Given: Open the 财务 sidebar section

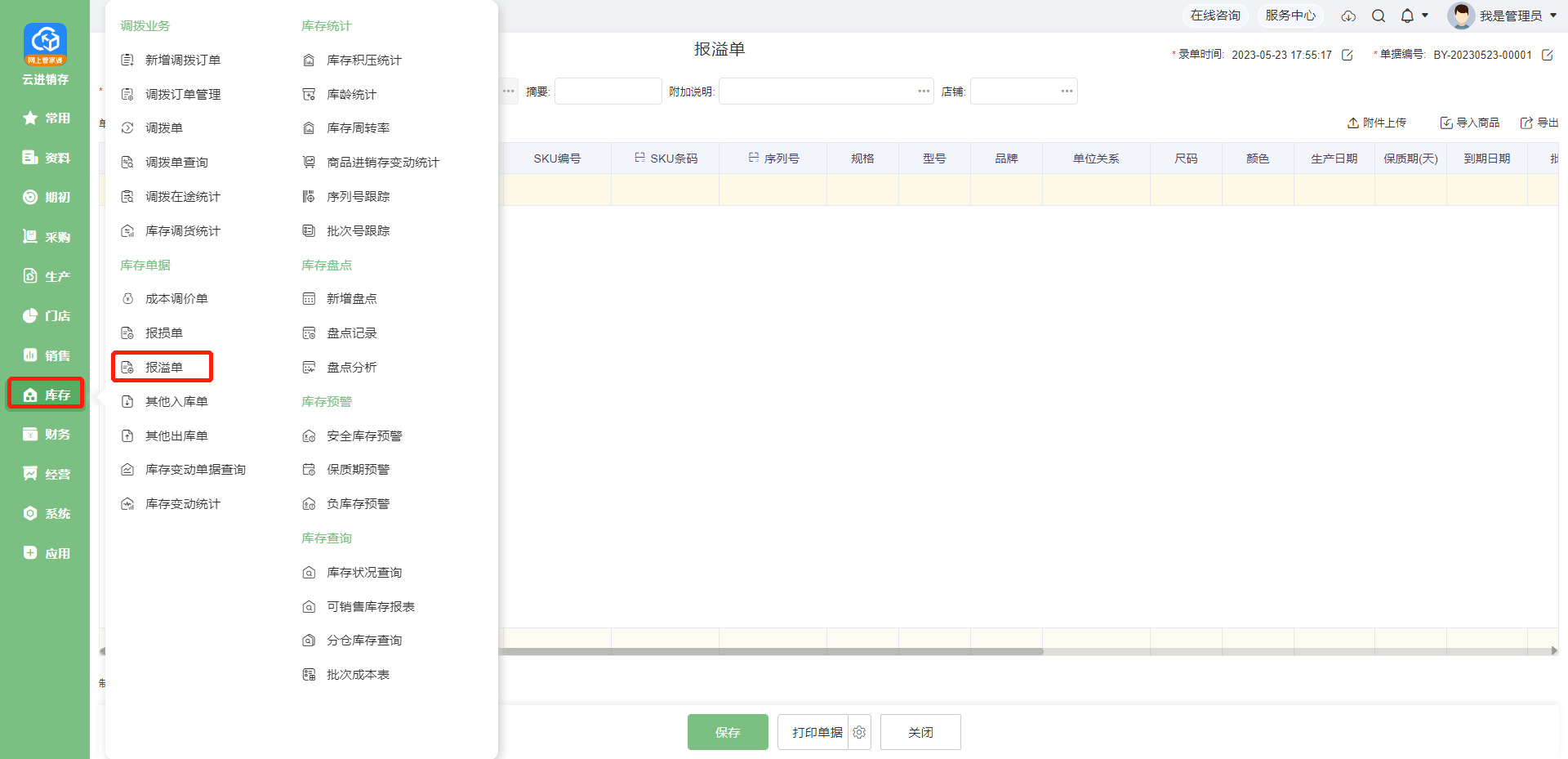Looking at the screenshot, I should pyautogui.click(x=45, y=434).
